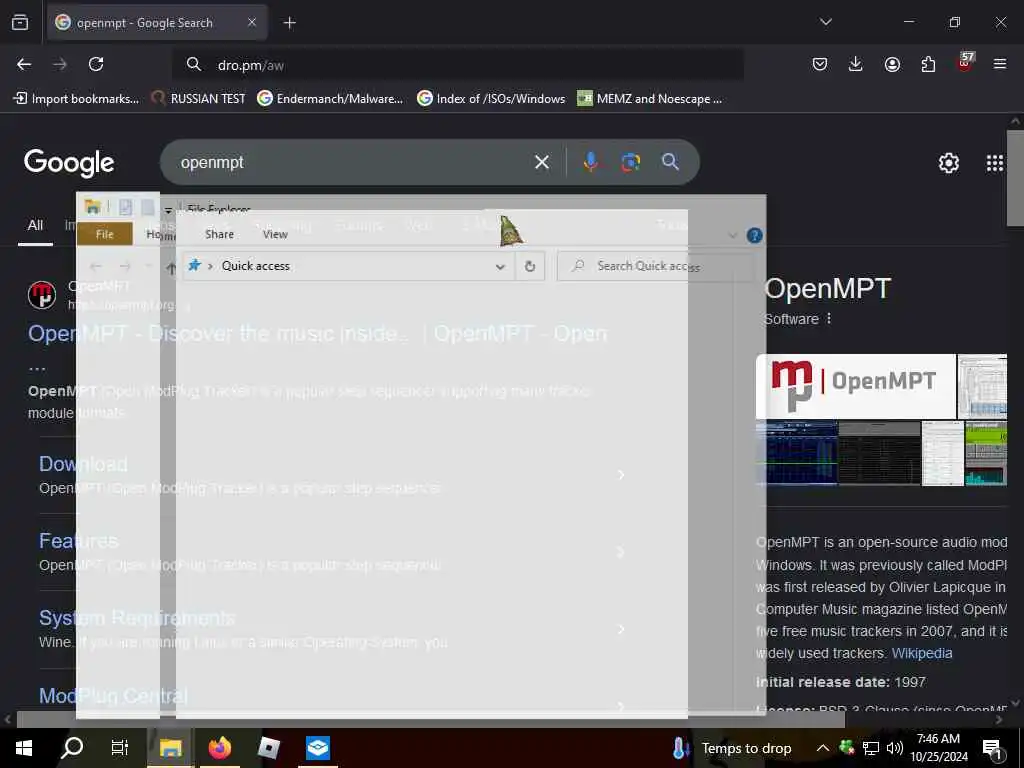Open a new Firefox tab with plus
Screen dimensions: 1024x768
coord(289,23)
